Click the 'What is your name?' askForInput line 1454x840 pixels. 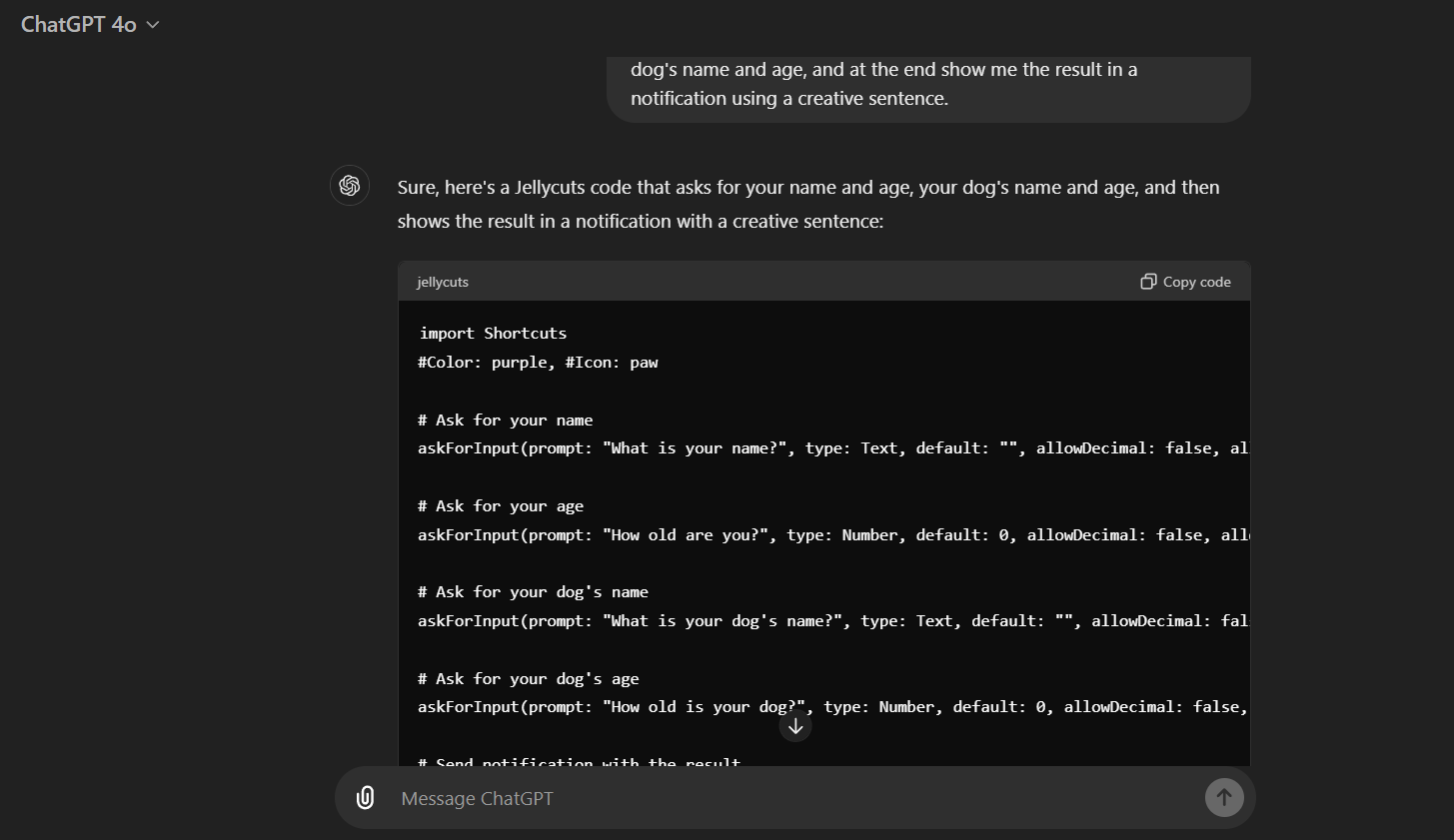pyautogui.click(x=833, y=447)
